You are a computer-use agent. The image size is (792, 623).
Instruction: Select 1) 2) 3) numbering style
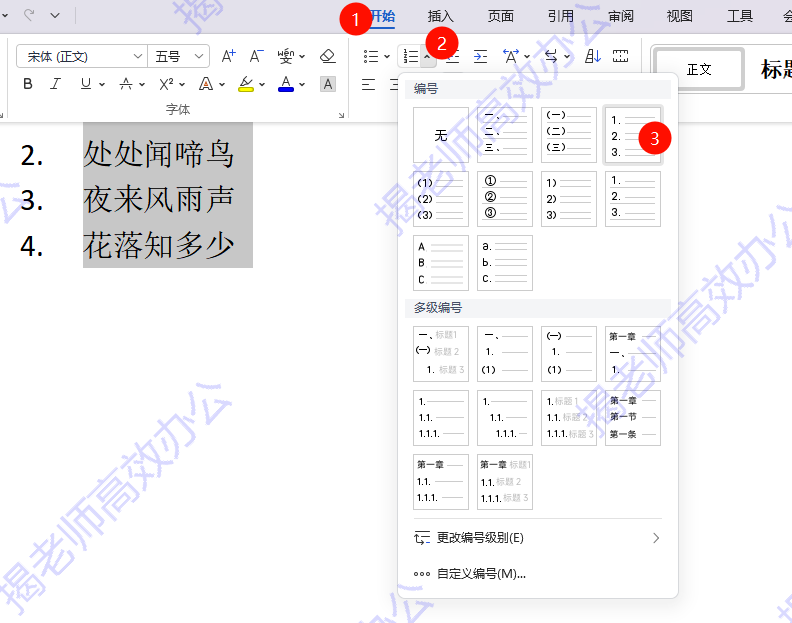(569, 199)
